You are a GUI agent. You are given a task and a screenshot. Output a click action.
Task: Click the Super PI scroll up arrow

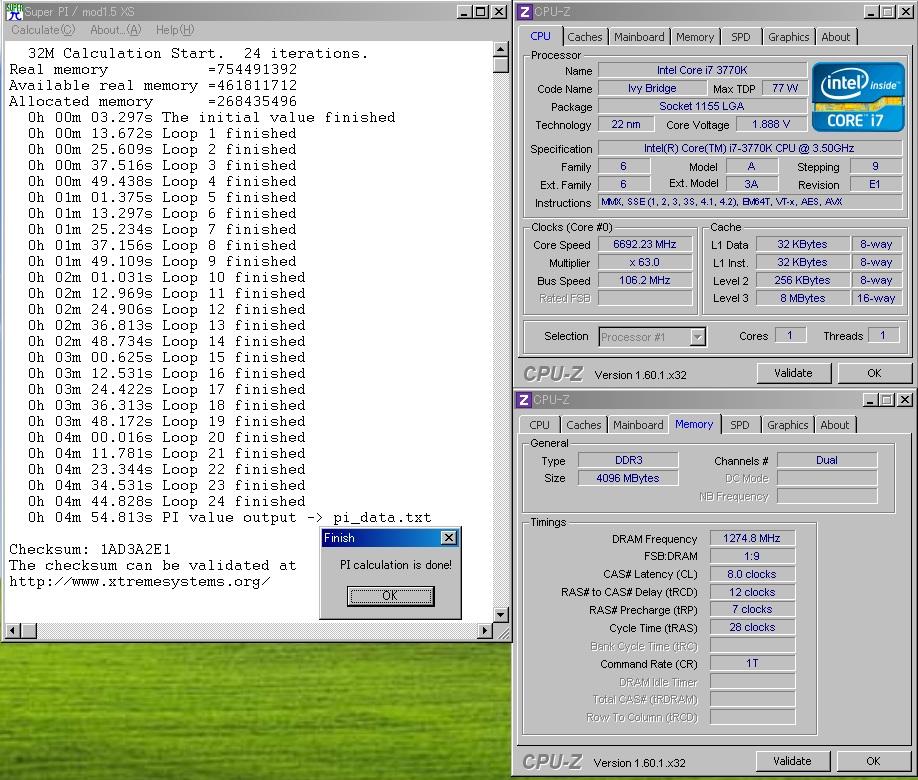click(501, 49)
